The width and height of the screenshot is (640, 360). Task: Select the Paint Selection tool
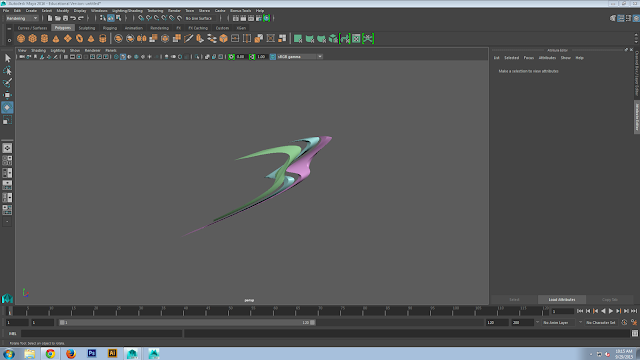click(x=7, y=82)
